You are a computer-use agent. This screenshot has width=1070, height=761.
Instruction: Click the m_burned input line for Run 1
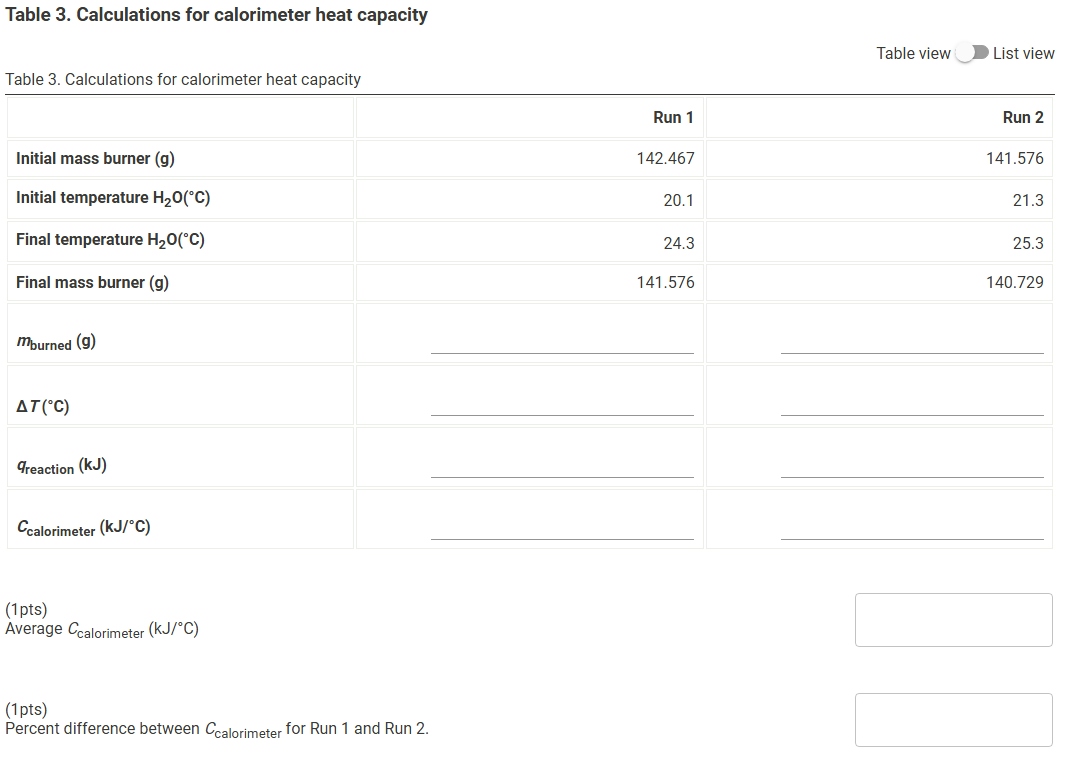click(x=562, y=350)
